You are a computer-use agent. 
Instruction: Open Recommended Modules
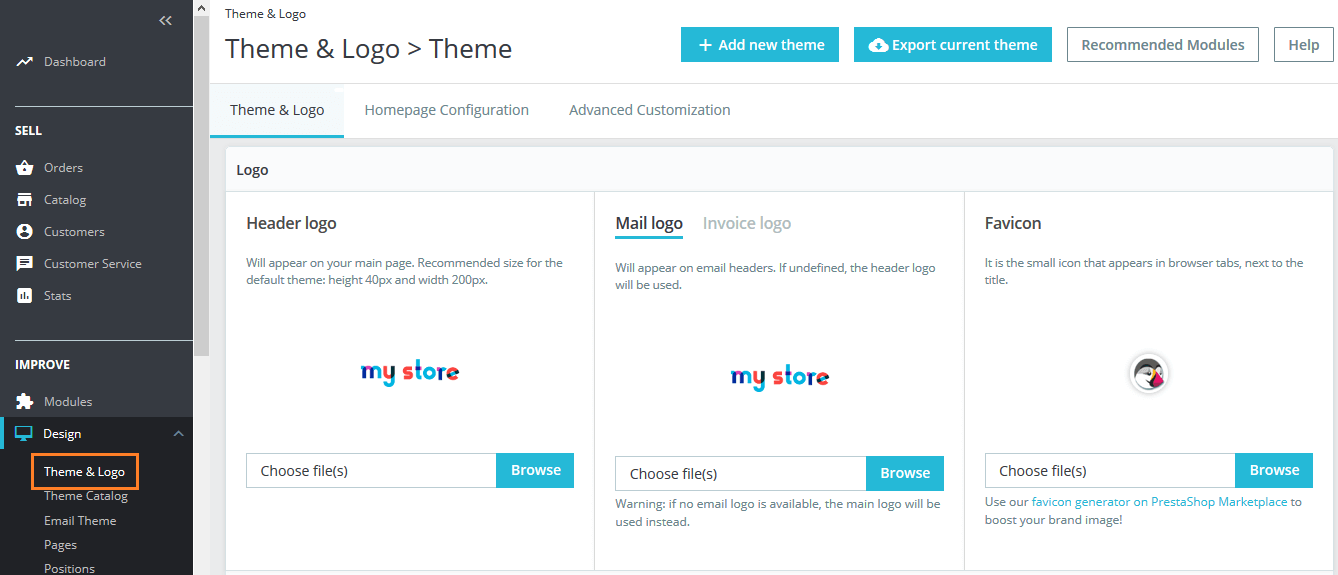1163,45
